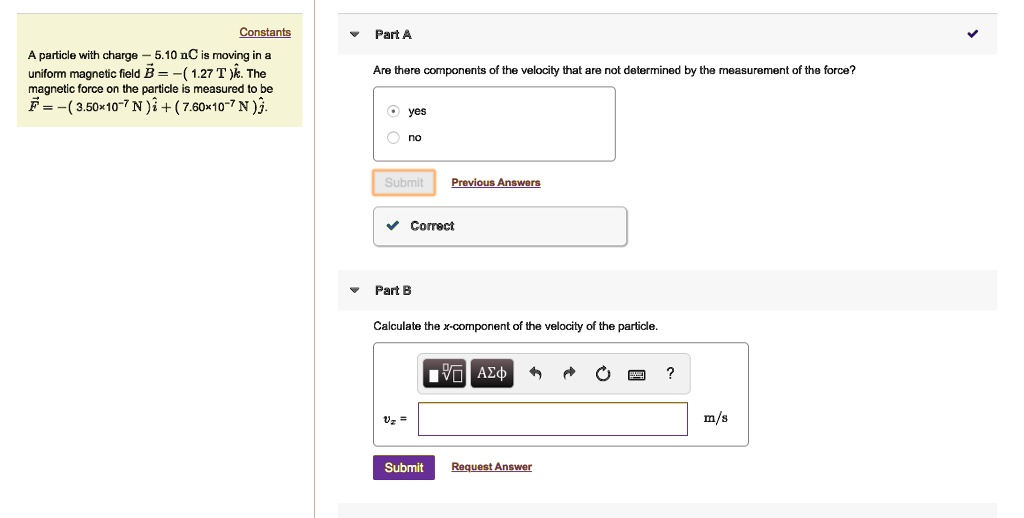The height and width of the screenshot is (518, 1024).
Task: Collapse the Part A section arrow
Action: click(x=354, y=35)
